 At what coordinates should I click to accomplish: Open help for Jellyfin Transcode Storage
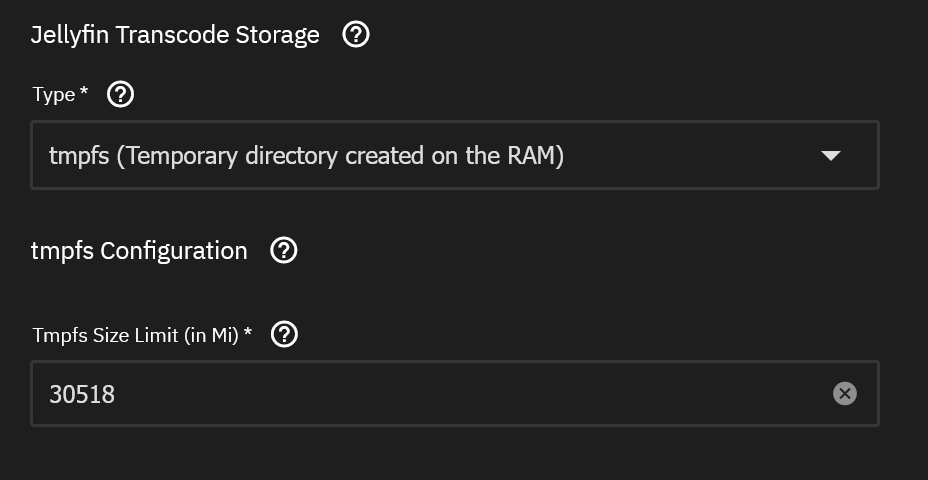356,35
